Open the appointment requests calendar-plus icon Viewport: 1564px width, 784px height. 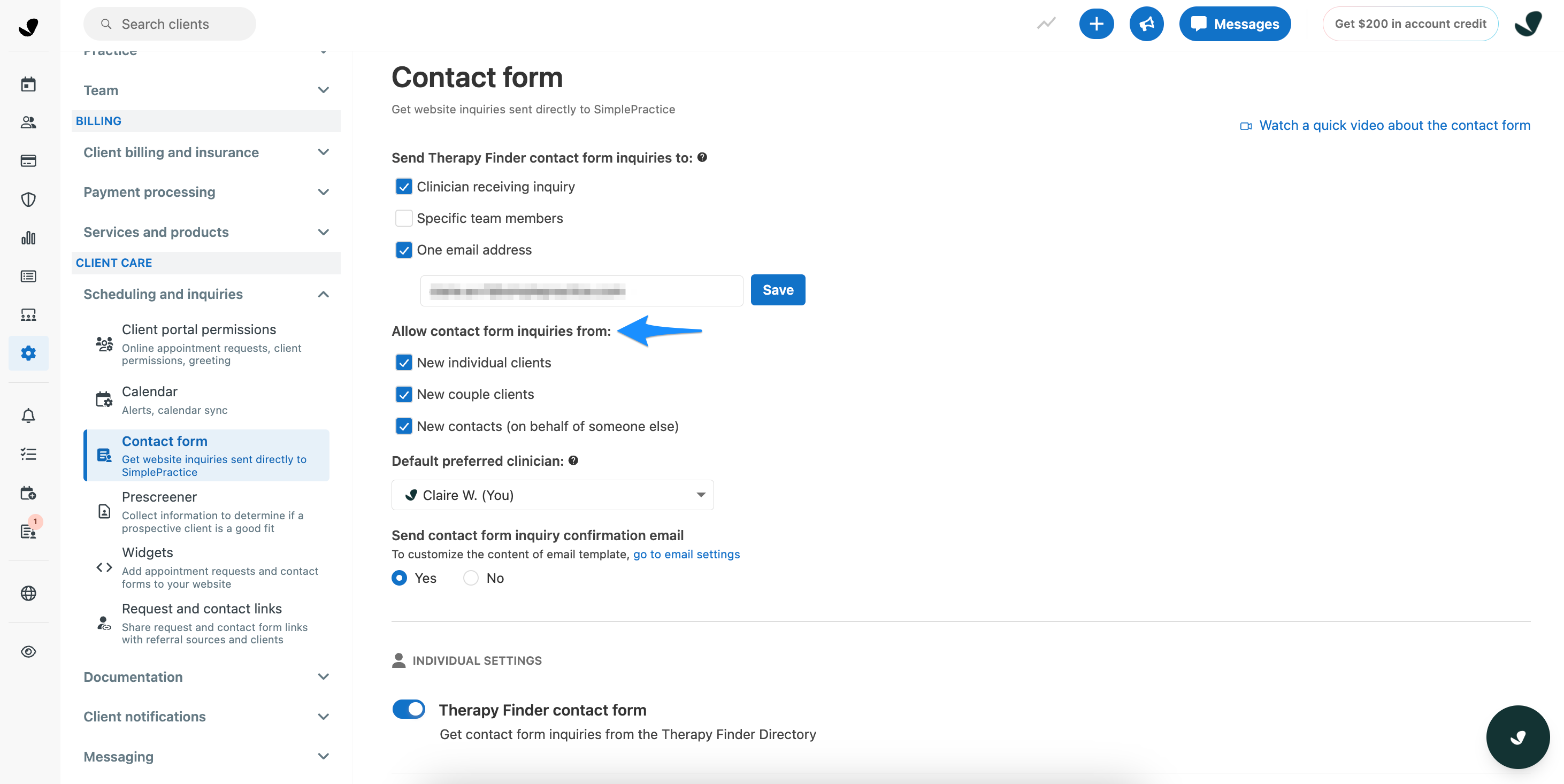click(28, 493)
